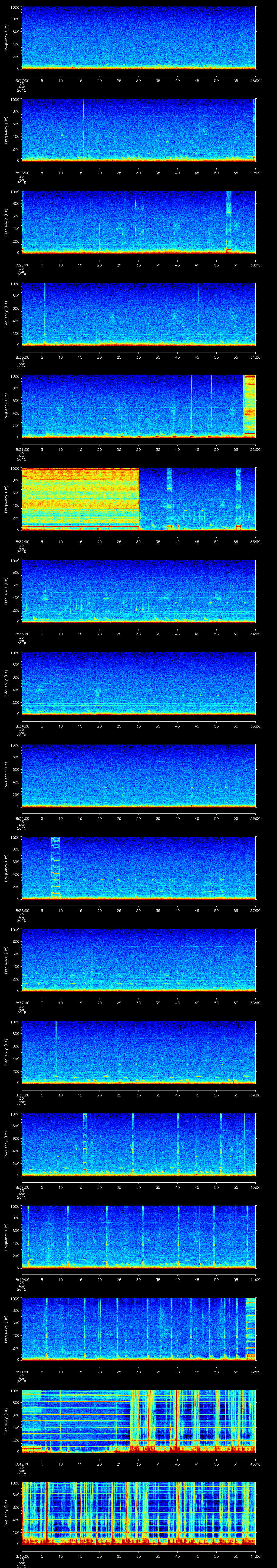Viewport: 277px width, 1568px height.
Task: Click the 8:31:00 start time label
Action: pyautogui.click(x=22, y=449)
